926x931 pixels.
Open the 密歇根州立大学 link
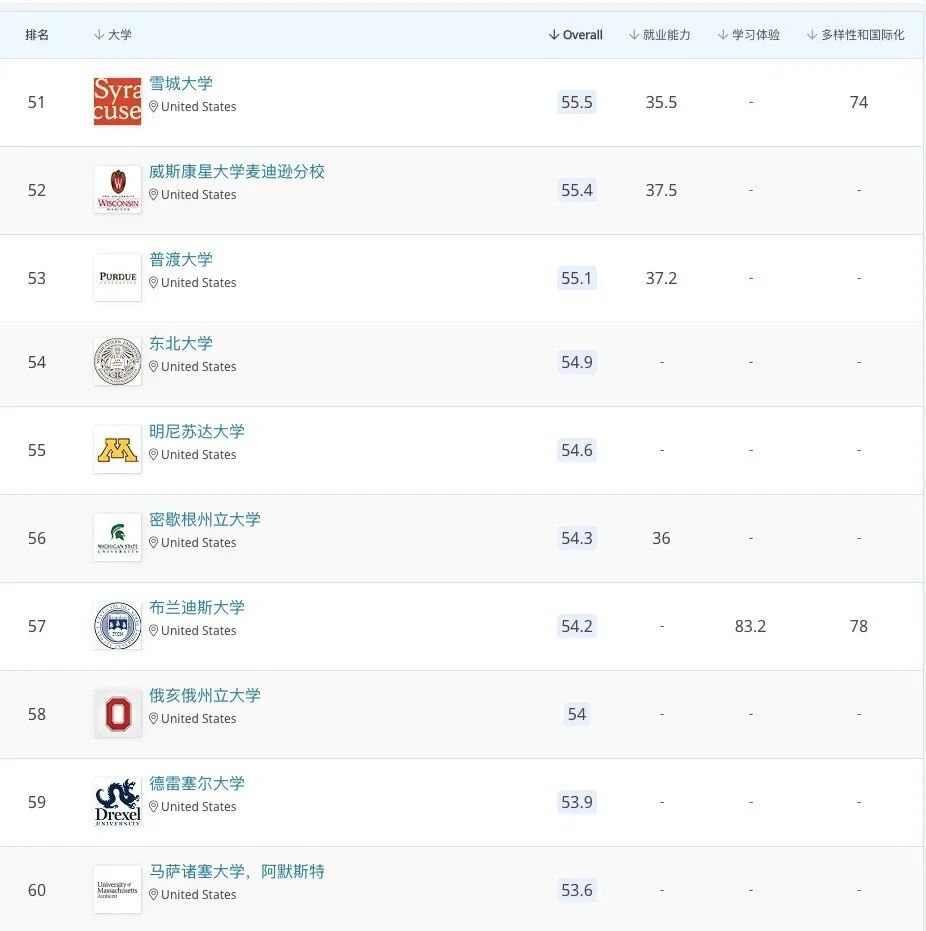204,520
